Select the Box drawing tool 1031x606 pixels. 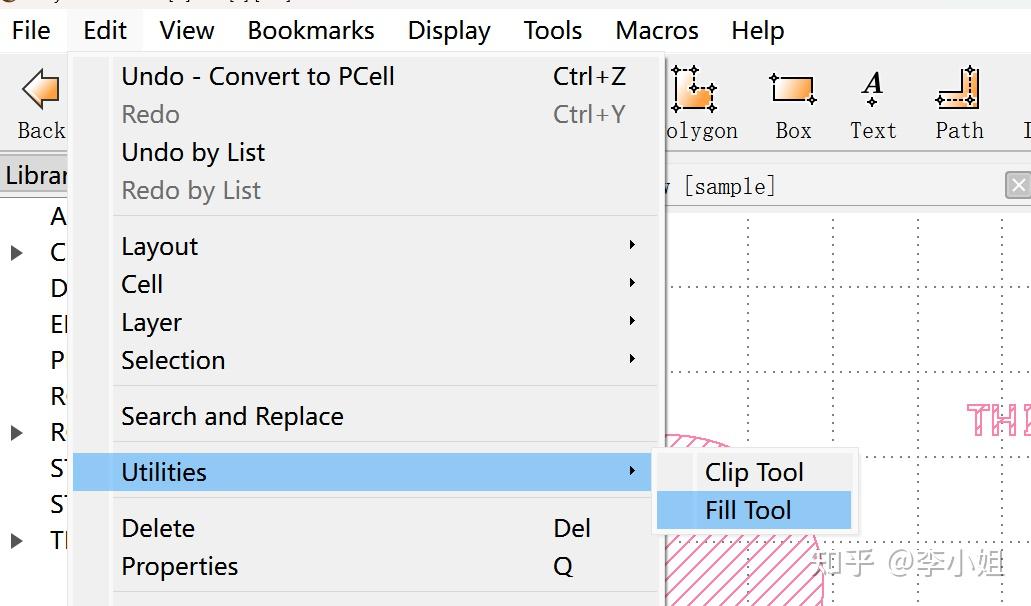click(x=793, y=100)
